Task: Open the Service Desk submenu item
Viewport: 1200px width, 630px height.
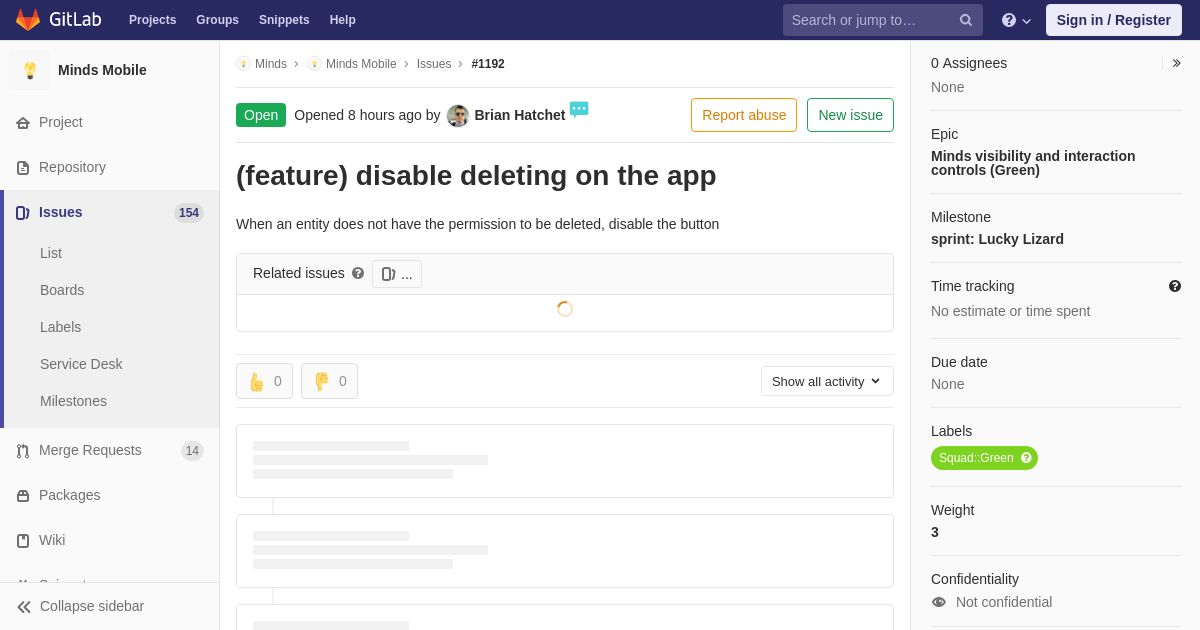Action: 81,364
